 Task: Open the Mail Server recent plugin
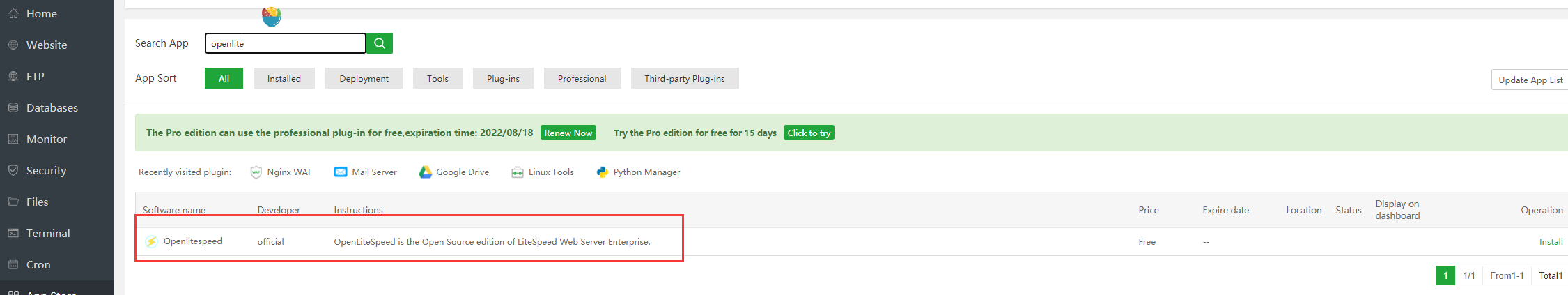coord(366,172)
